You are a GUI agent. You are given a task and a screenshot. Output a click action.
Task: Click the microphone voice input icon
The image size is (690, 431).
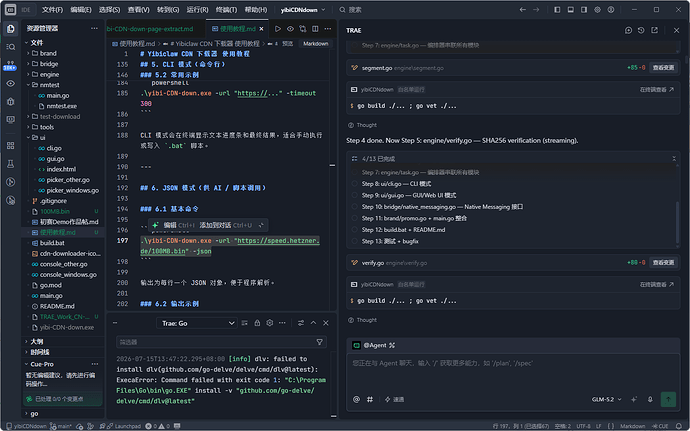coord(650,399)
